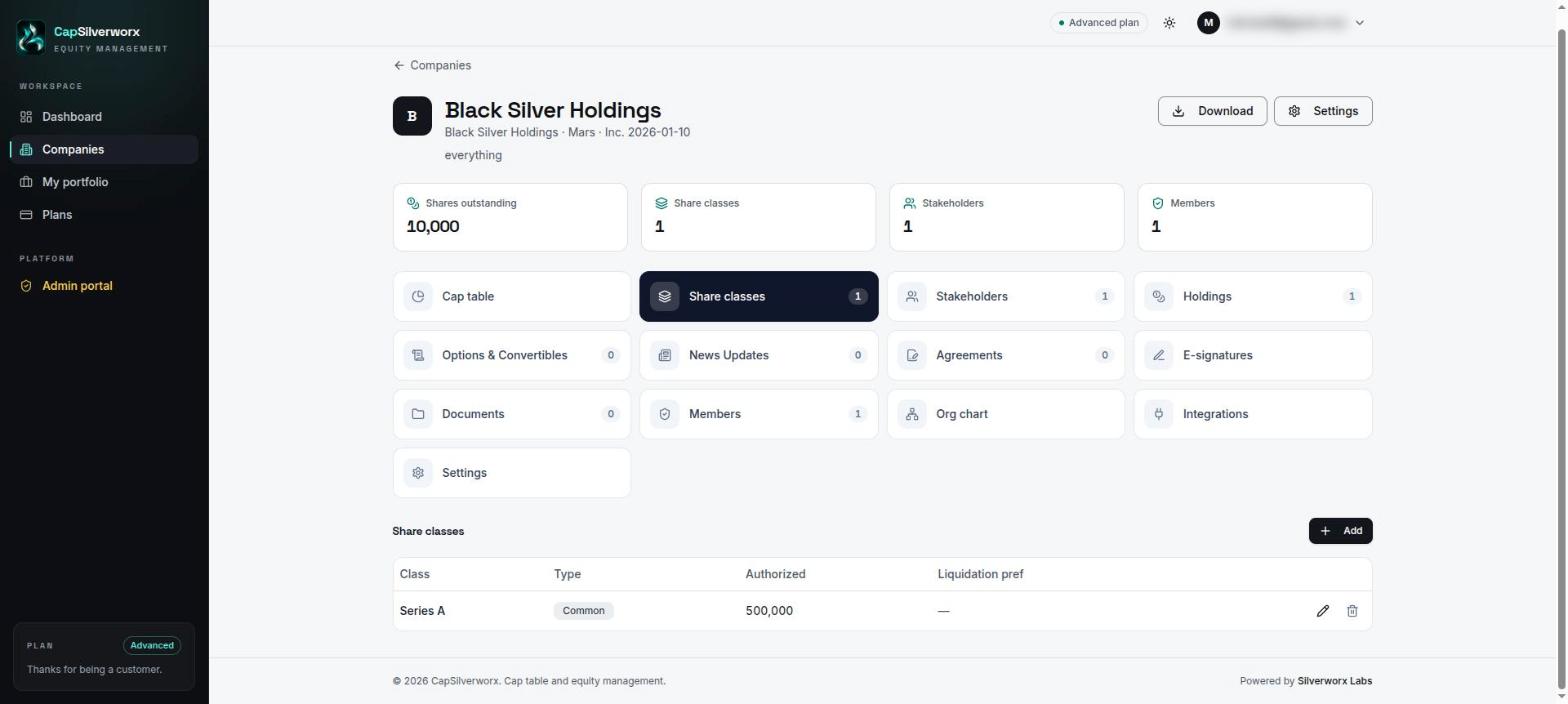The image size is (1568, 704).
Task: Click the CapSilverworx logo icon
Action: 31,38
